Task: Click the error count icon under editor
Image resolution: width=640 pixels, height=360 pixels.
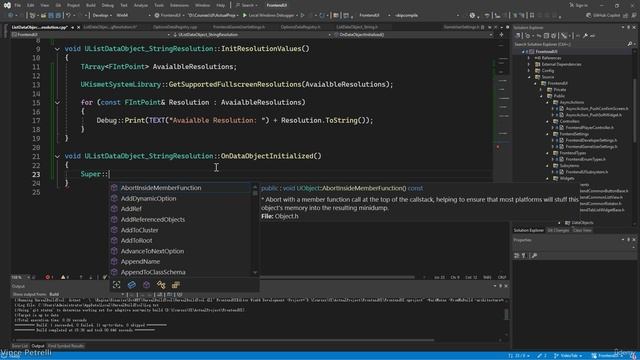Action: (48, 277)
